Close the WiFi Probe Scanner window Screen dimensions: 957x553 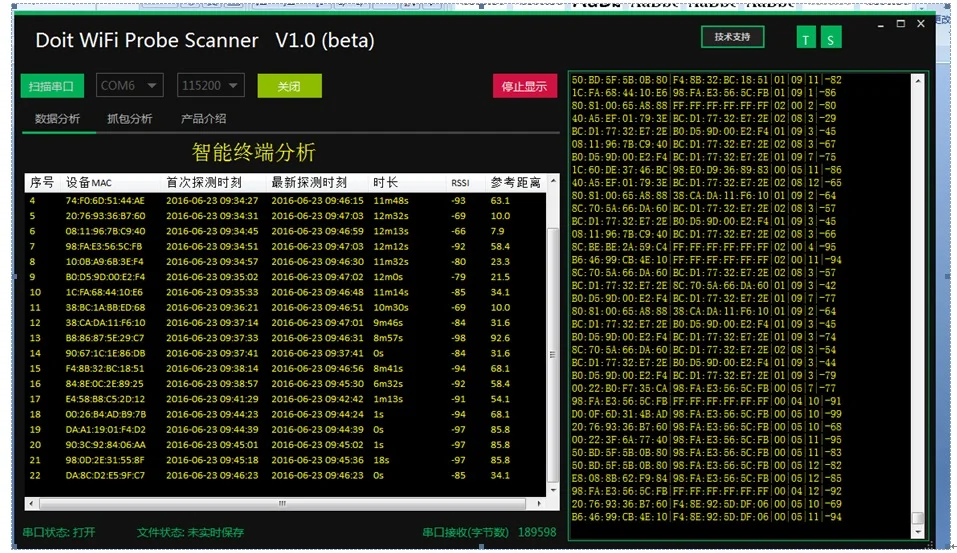point(920,24)
